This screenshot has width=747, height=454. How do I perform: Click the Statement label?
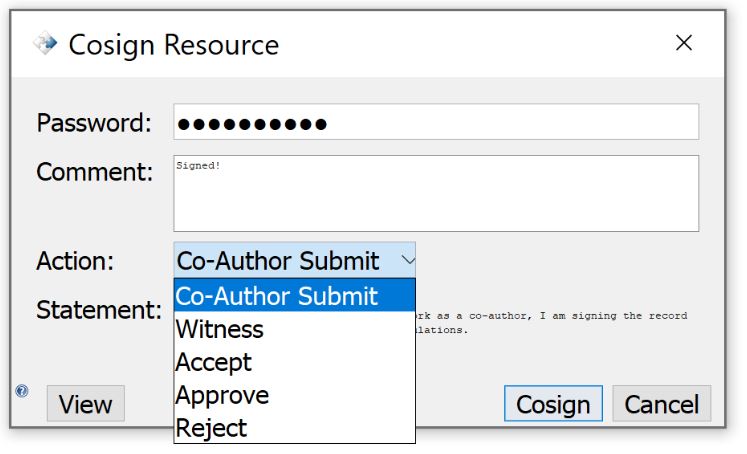[x=99, y=310]
